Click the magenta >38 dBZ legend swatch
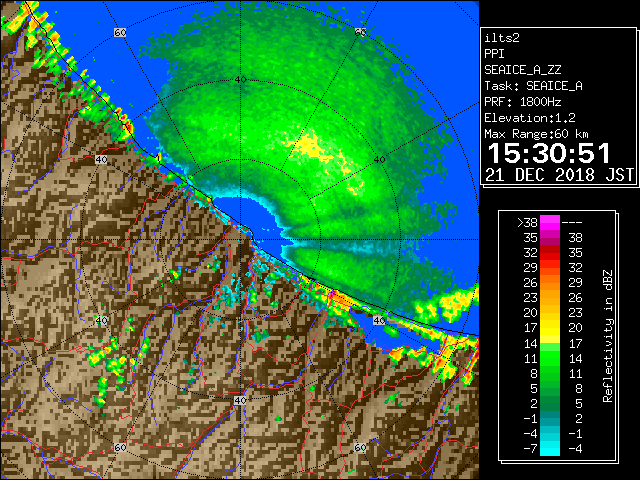640x480 pixels. (x=550, y=222)
